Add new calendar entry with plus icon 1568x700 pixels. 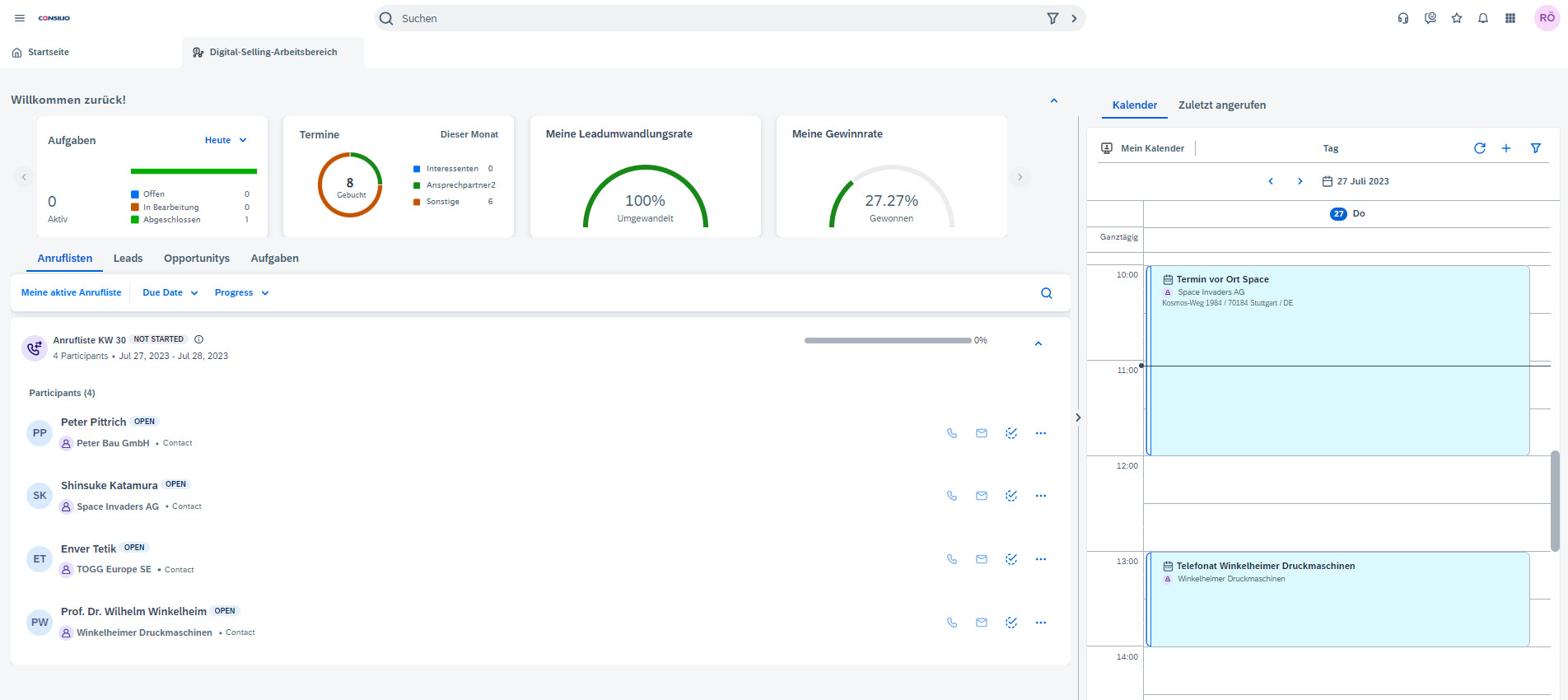point(1506,148)
